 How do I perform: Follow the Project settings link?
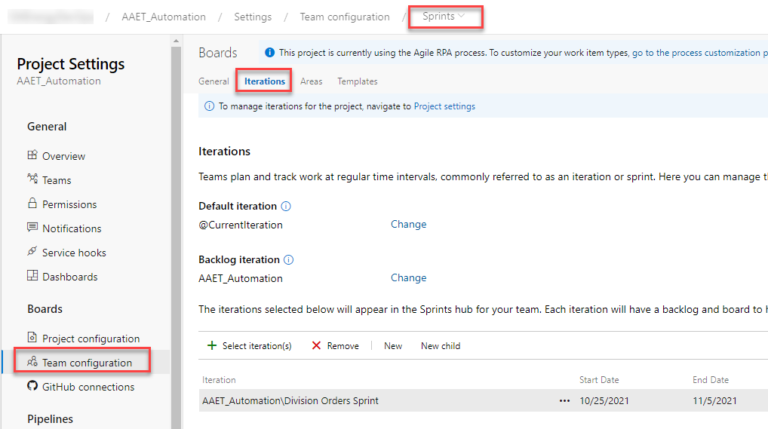pos(444,106)
